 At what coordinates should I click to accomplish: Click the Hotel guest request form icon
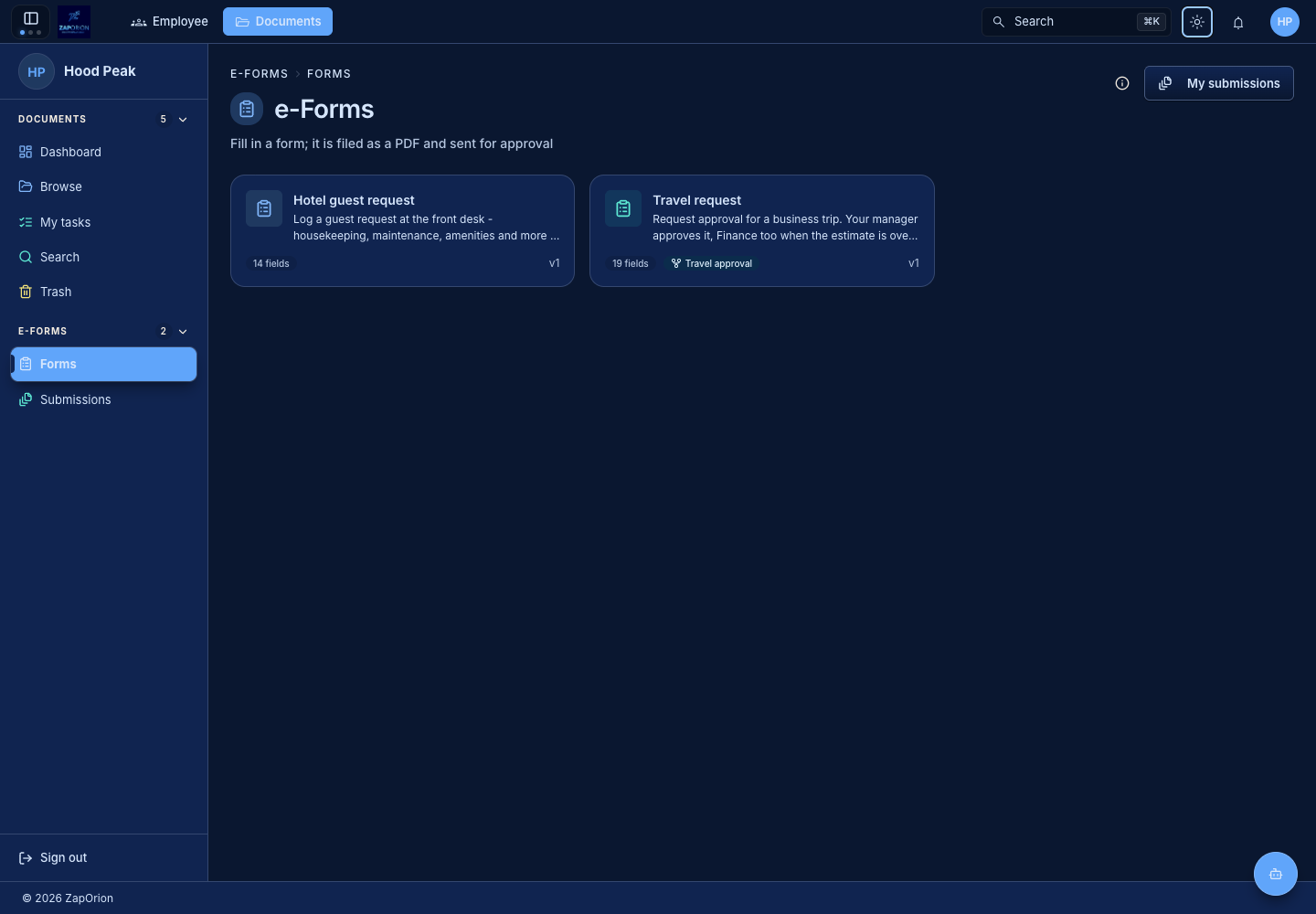264,208
